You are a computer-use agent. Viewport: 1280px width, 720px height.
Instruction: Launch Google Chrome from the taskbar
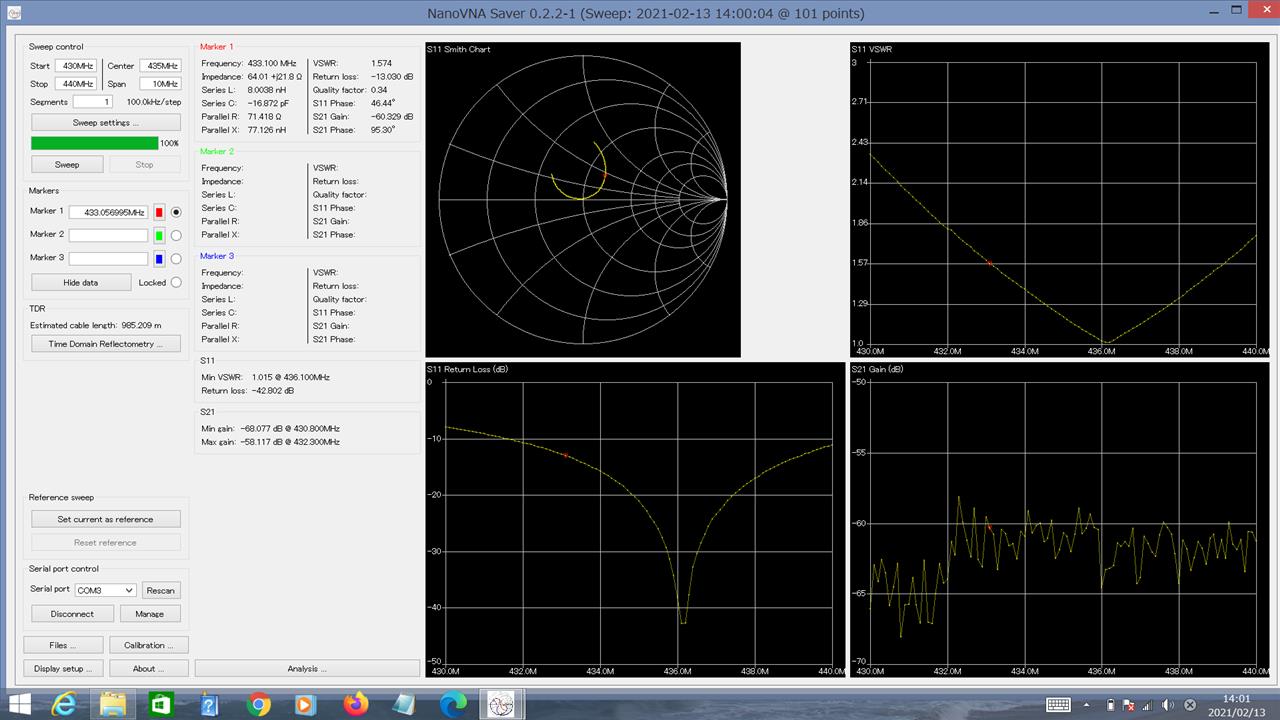pos(259,704)
